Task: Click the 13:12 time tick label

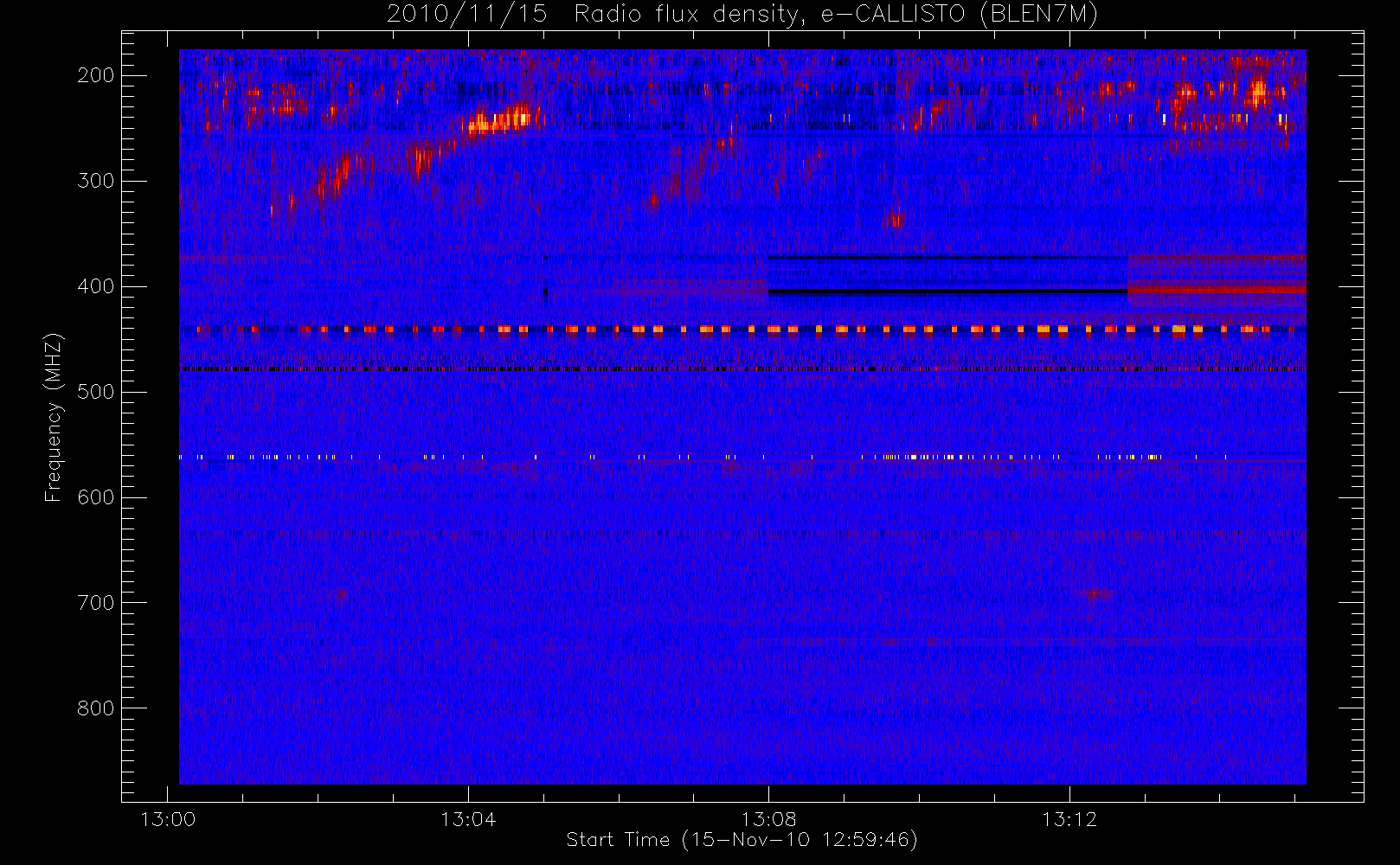Action: tap(1069, 819)
